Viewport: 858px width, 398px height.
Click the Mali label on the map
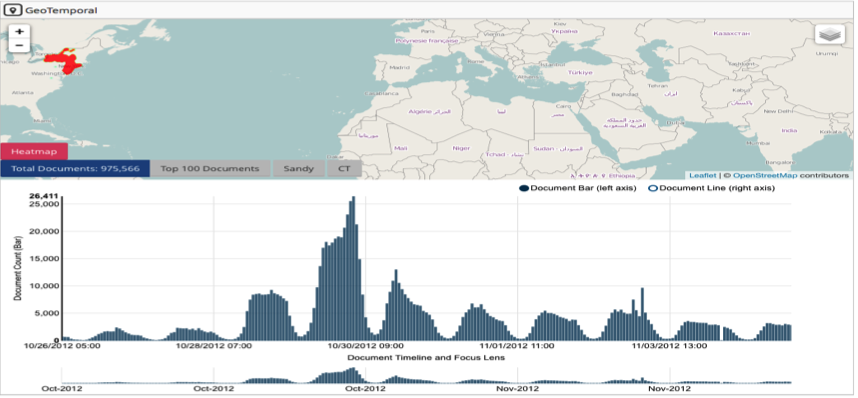click(401, 148)
